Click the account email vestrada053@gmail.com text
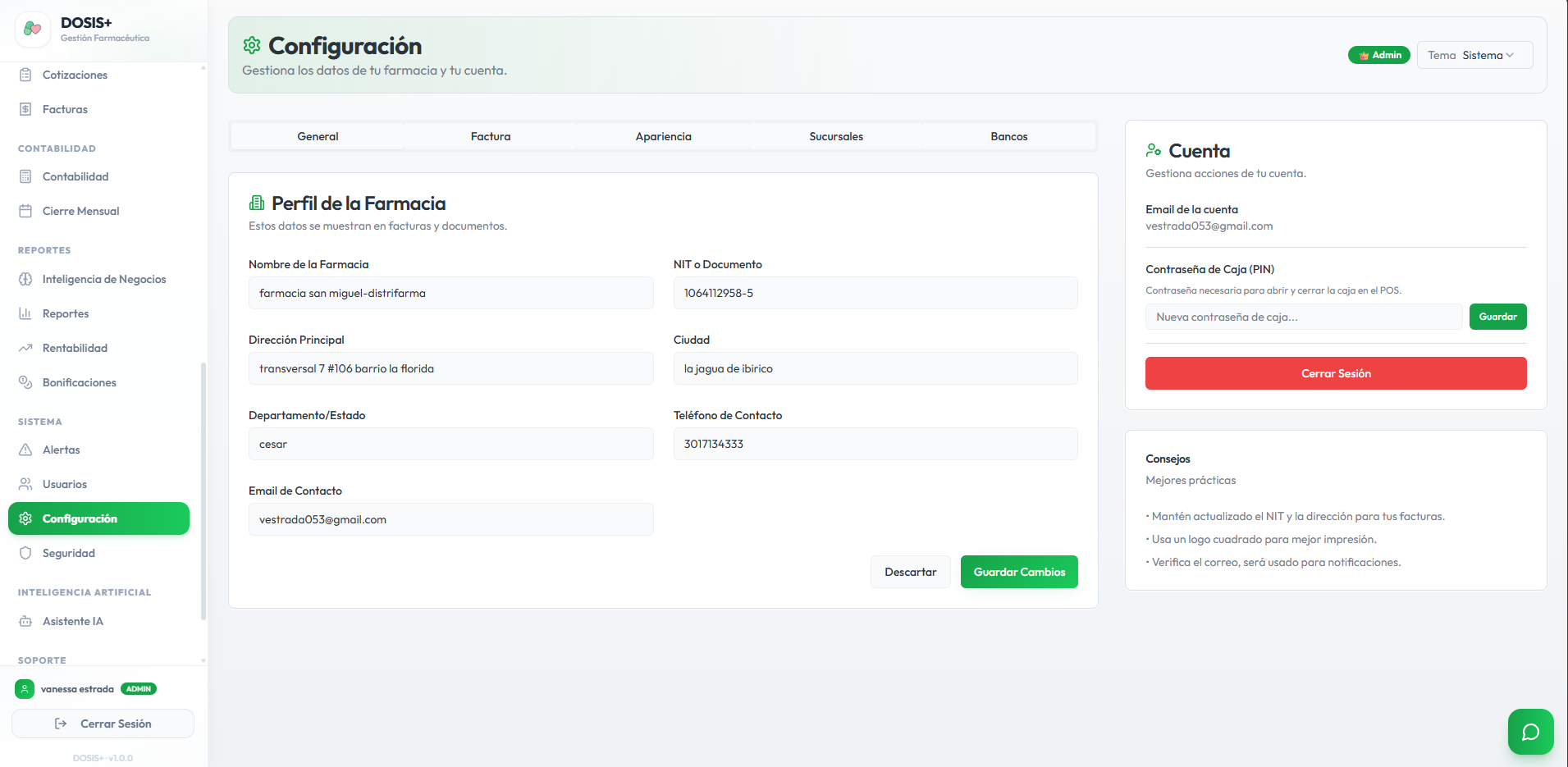1568x767 pixels. click(x=1209, y=226)
